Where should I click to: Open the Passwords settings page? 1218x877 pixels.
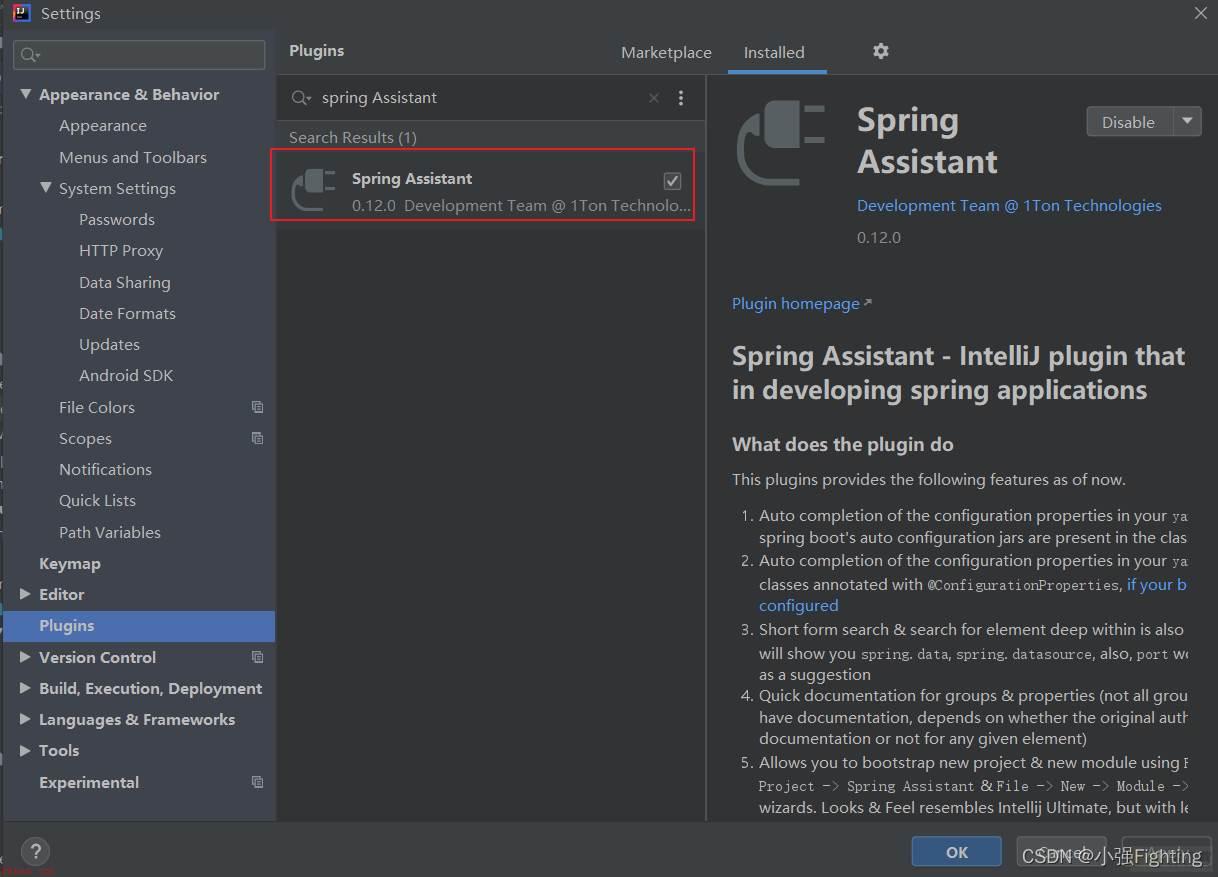[x=116, y=219]
